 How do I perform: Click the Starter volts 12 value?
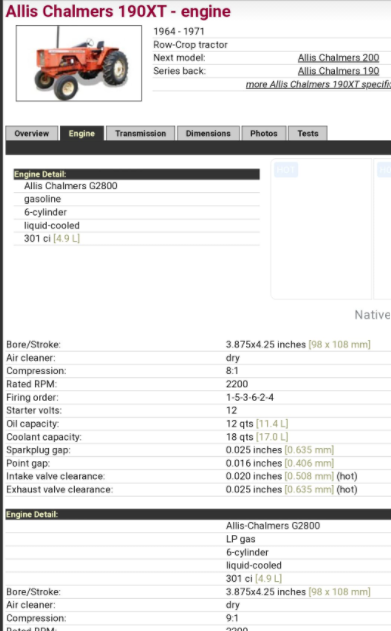click(x=231, y=410)
